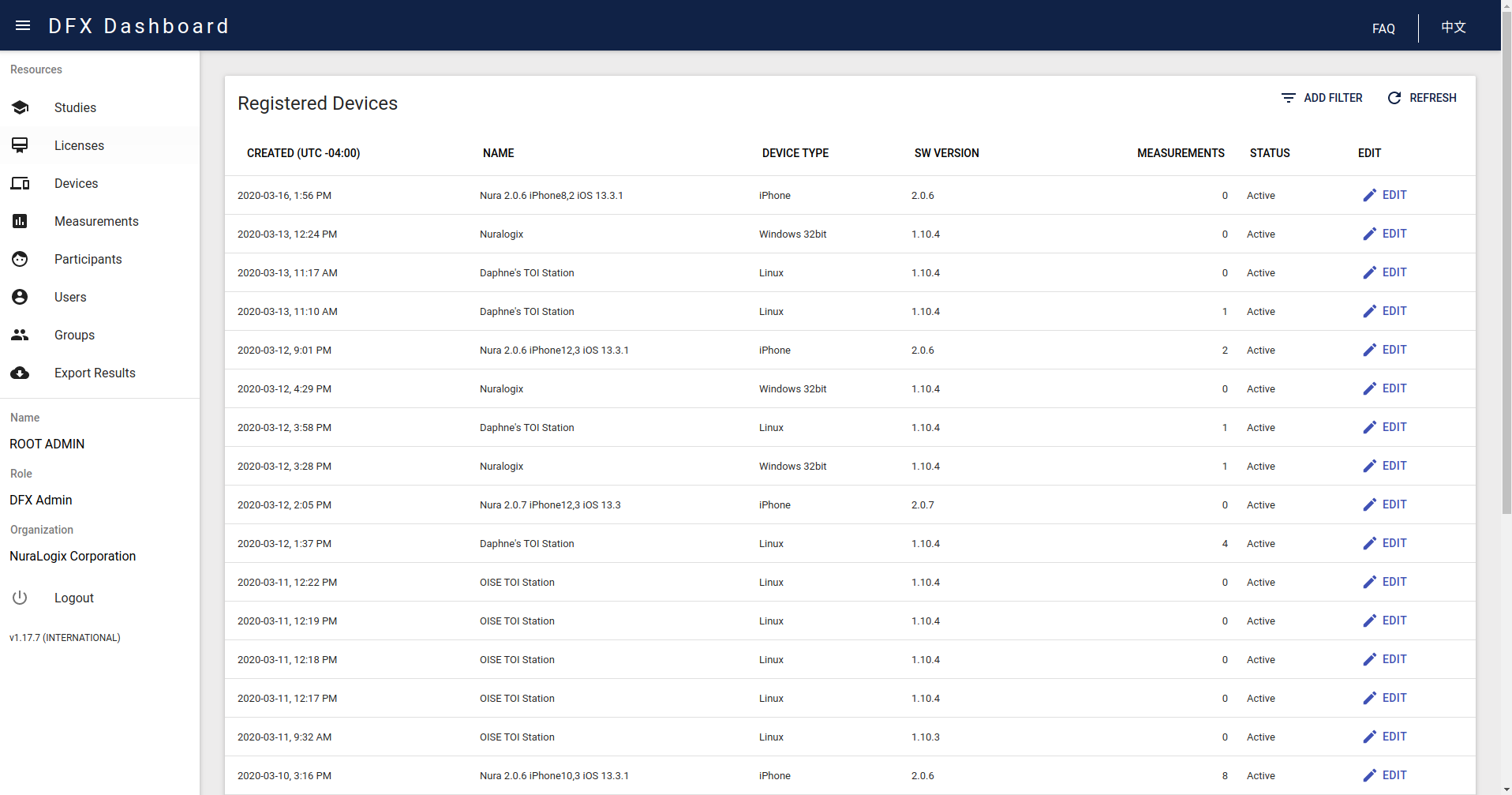The width and height of the screenshot is (1512, 795).
Task: Click pencil icon for Nura 2.0.7 iPhone12,3 row
Action: [x=1370, y=504]
